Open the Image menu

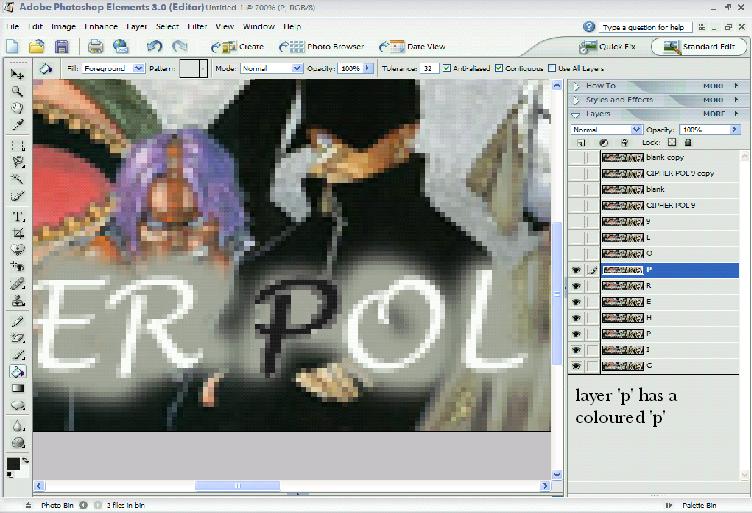[x=63, y=27]
